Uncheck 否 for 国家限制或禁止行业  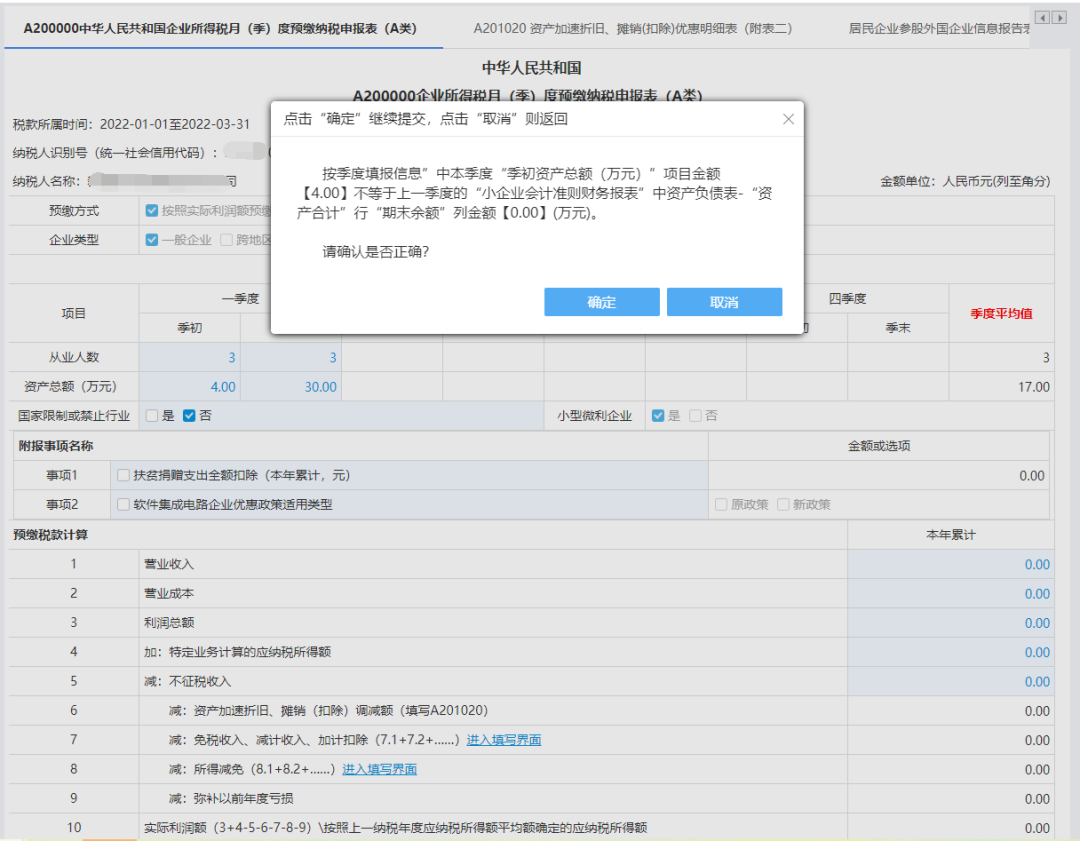189,416
